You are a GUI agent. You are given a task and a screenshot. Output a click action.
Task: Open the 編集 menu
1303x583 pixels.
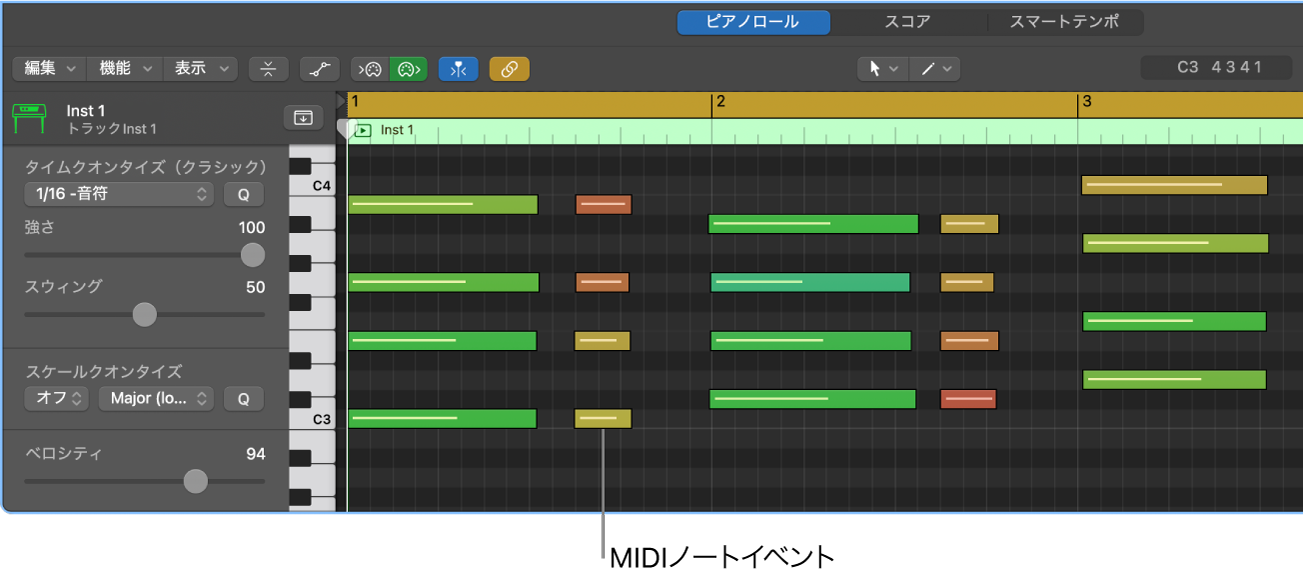coord(47,68)
